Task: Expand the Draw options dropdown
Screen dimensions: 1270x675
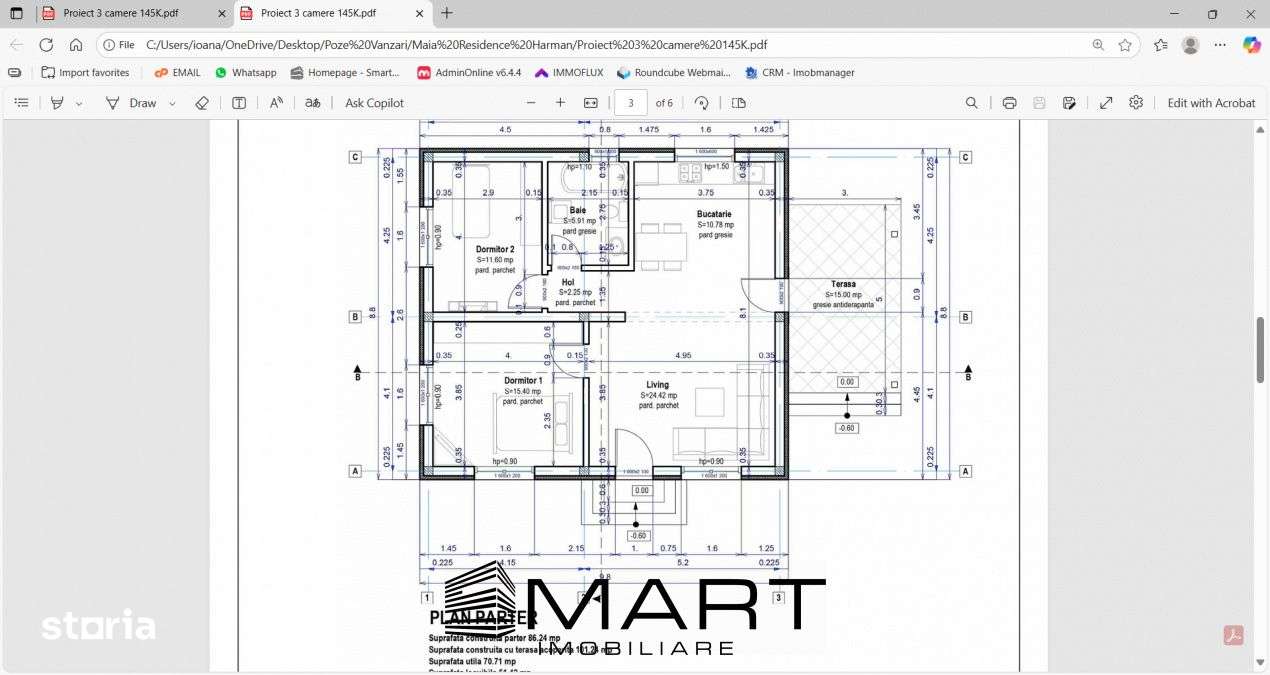Action: [x=172, y=103]
